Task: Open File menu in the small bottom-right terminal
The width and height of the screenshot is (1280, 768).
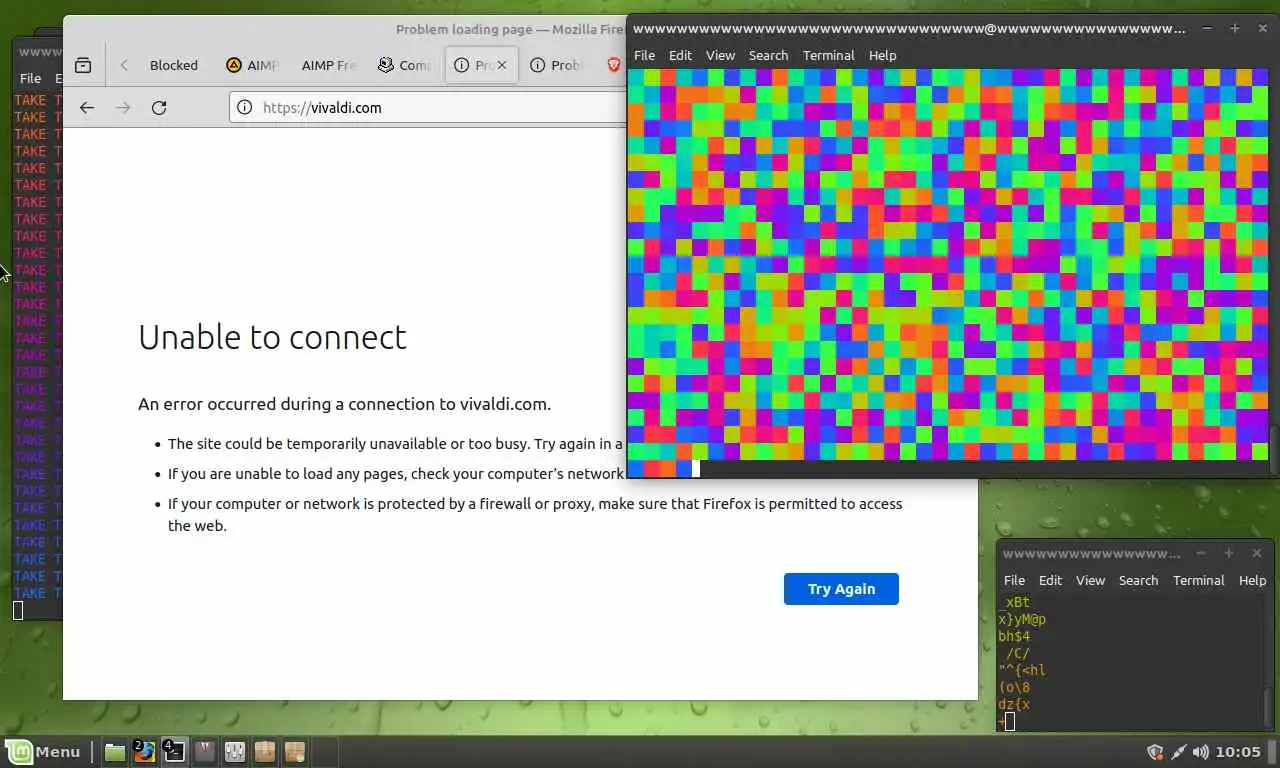Action: [x=1014, y=580]
